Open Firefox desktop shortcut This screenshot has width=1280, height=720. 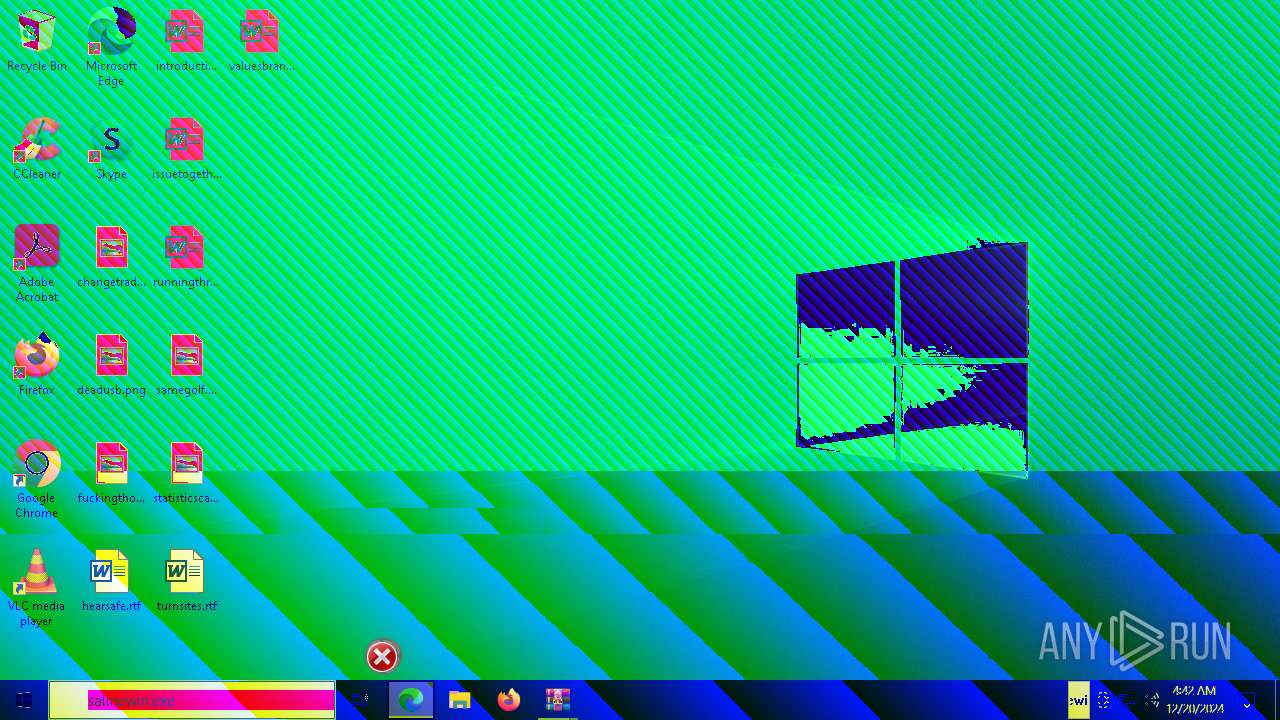[x=37, y=365]
